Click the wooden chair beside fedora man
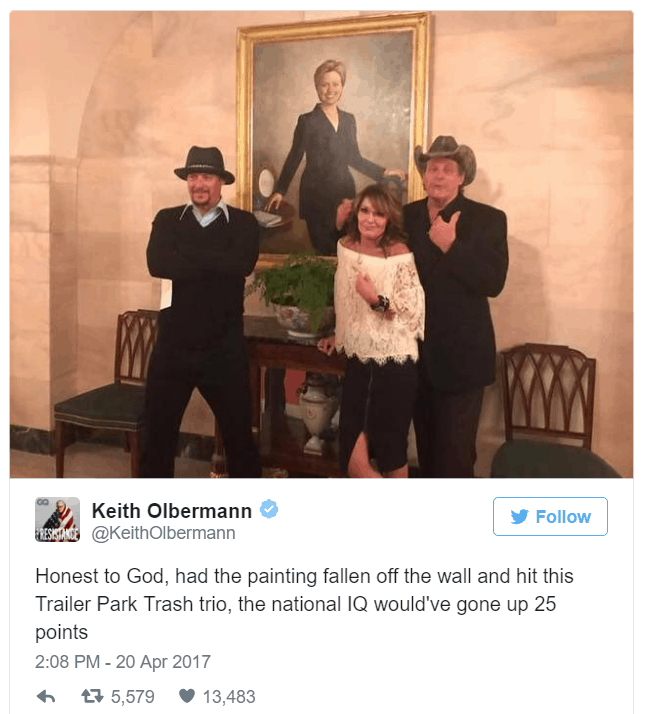This screenshot has width=647, height=714. (106, 392)
